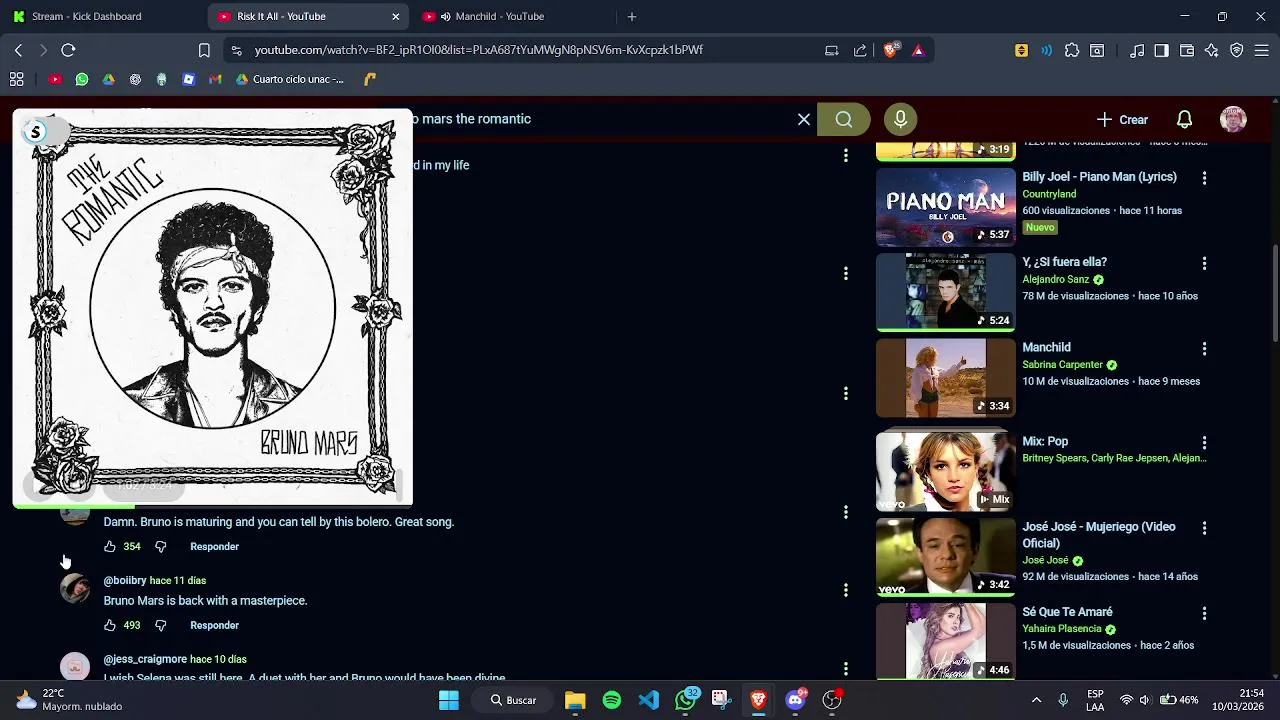This screenshot has height=720, width=1280.
Task: Dislike @boiibry's masterpiece comment
Action: click(x=160, y=625)
